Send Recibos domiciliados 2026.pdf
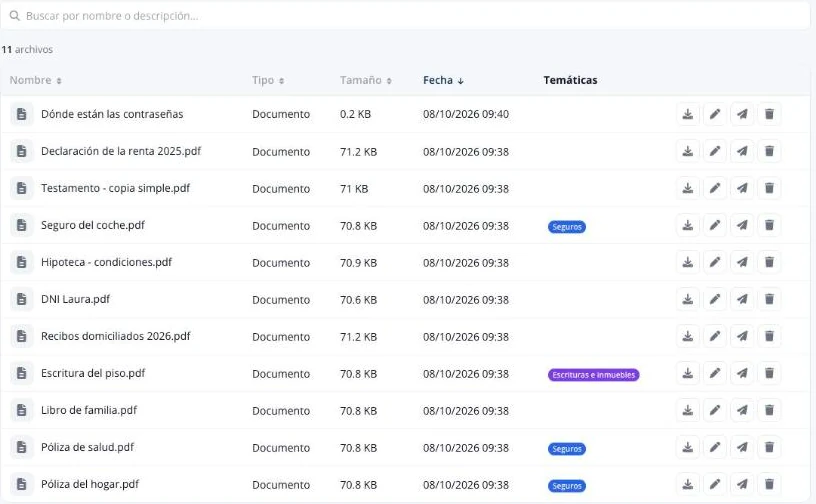Screen dimensions: 816x504 [x=742, y=336]
